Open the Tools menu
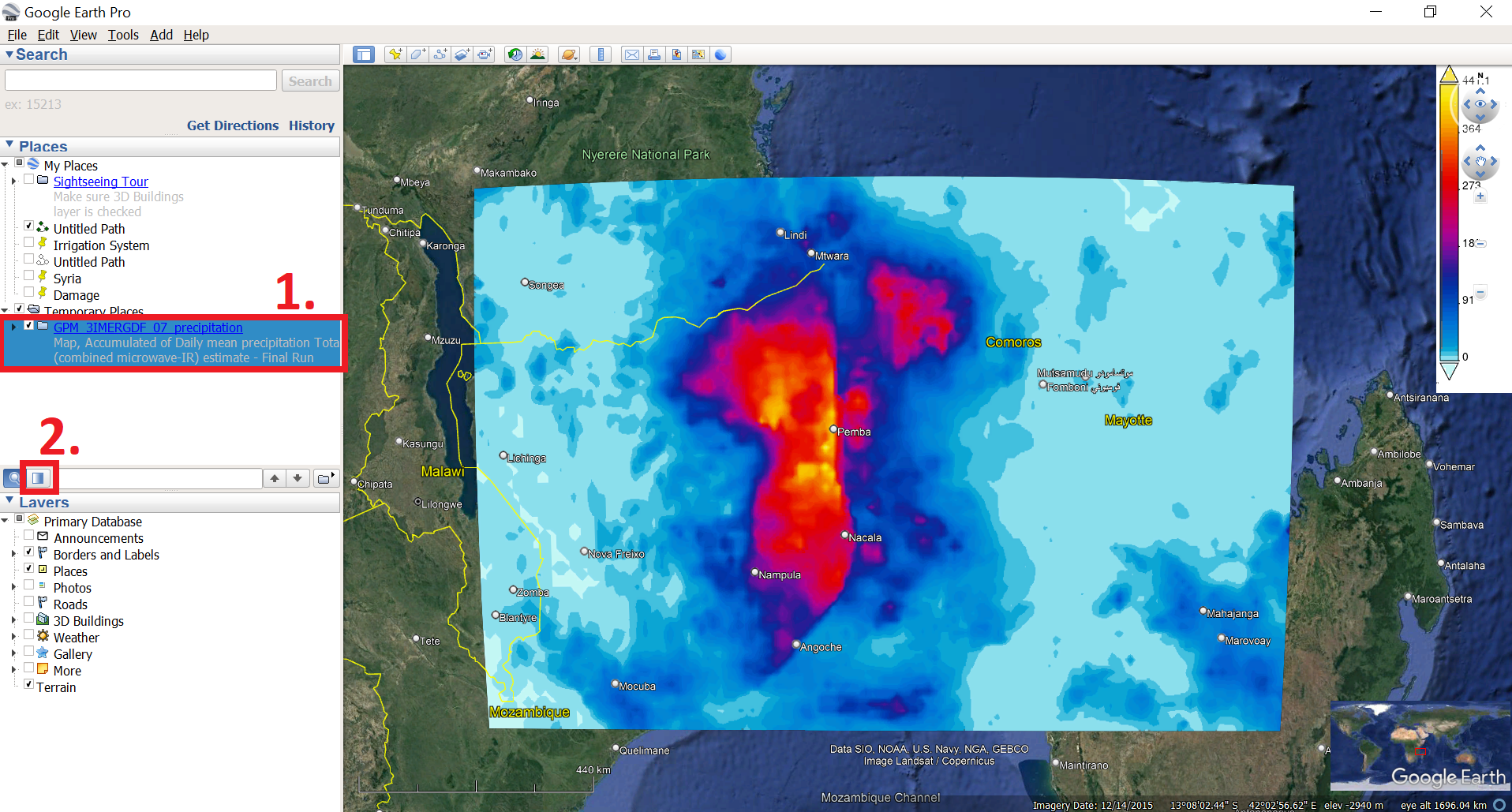The image size is (1512, 812). point(123,35)
